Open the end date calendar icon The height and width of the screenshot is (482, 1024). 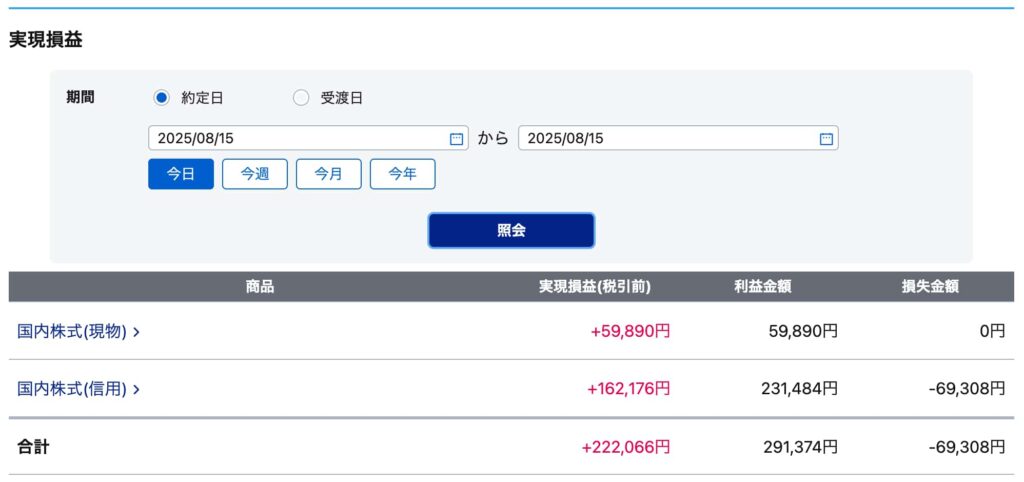tap(826, 138)
